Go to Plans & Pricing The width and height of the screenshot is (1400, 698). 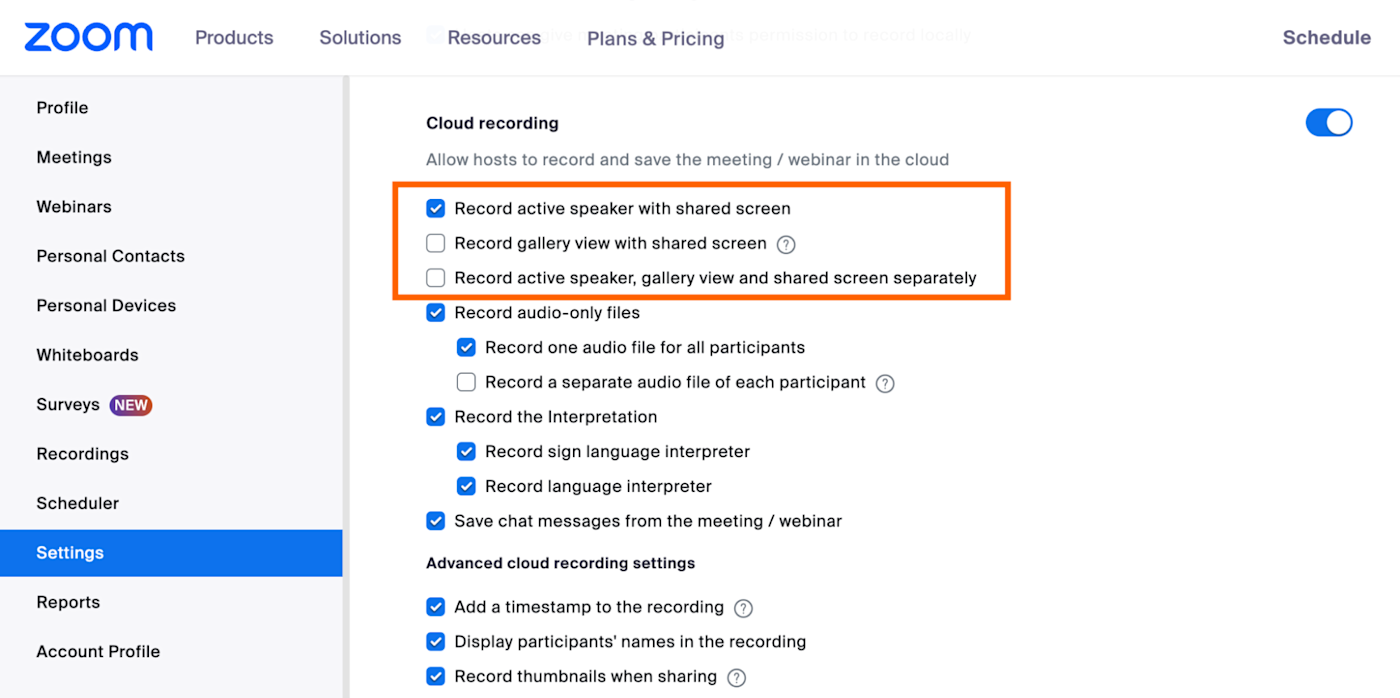(656, 39)
